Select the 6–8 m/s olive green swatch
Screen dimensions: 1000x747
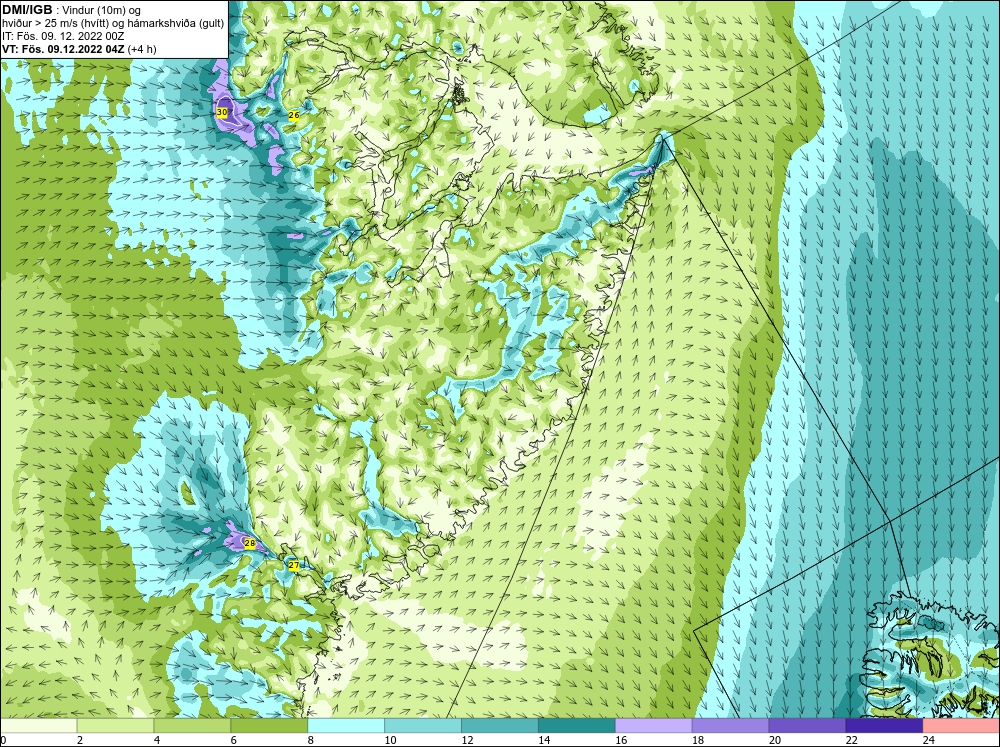coord(269,726)
